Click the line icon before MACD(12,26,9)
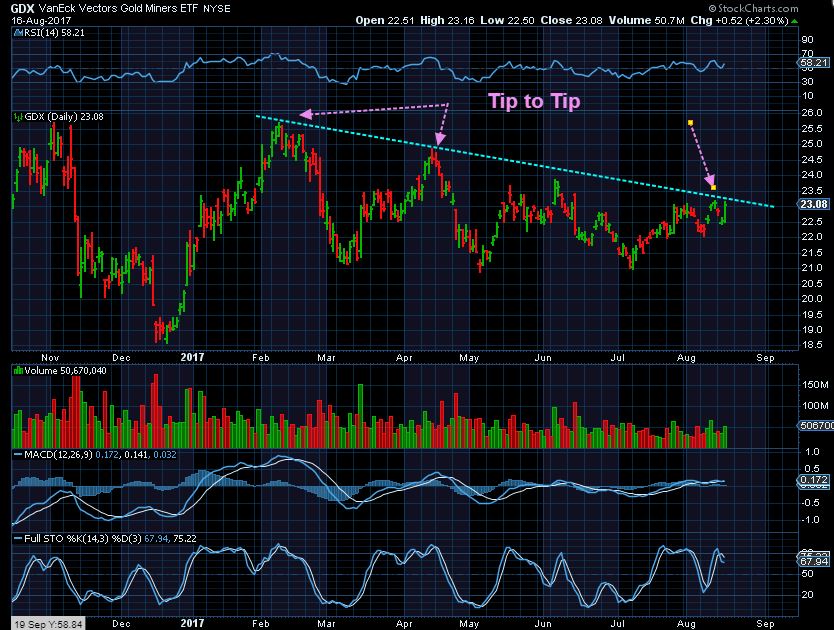This screenshot has height=630, width=834. point(18,454)
